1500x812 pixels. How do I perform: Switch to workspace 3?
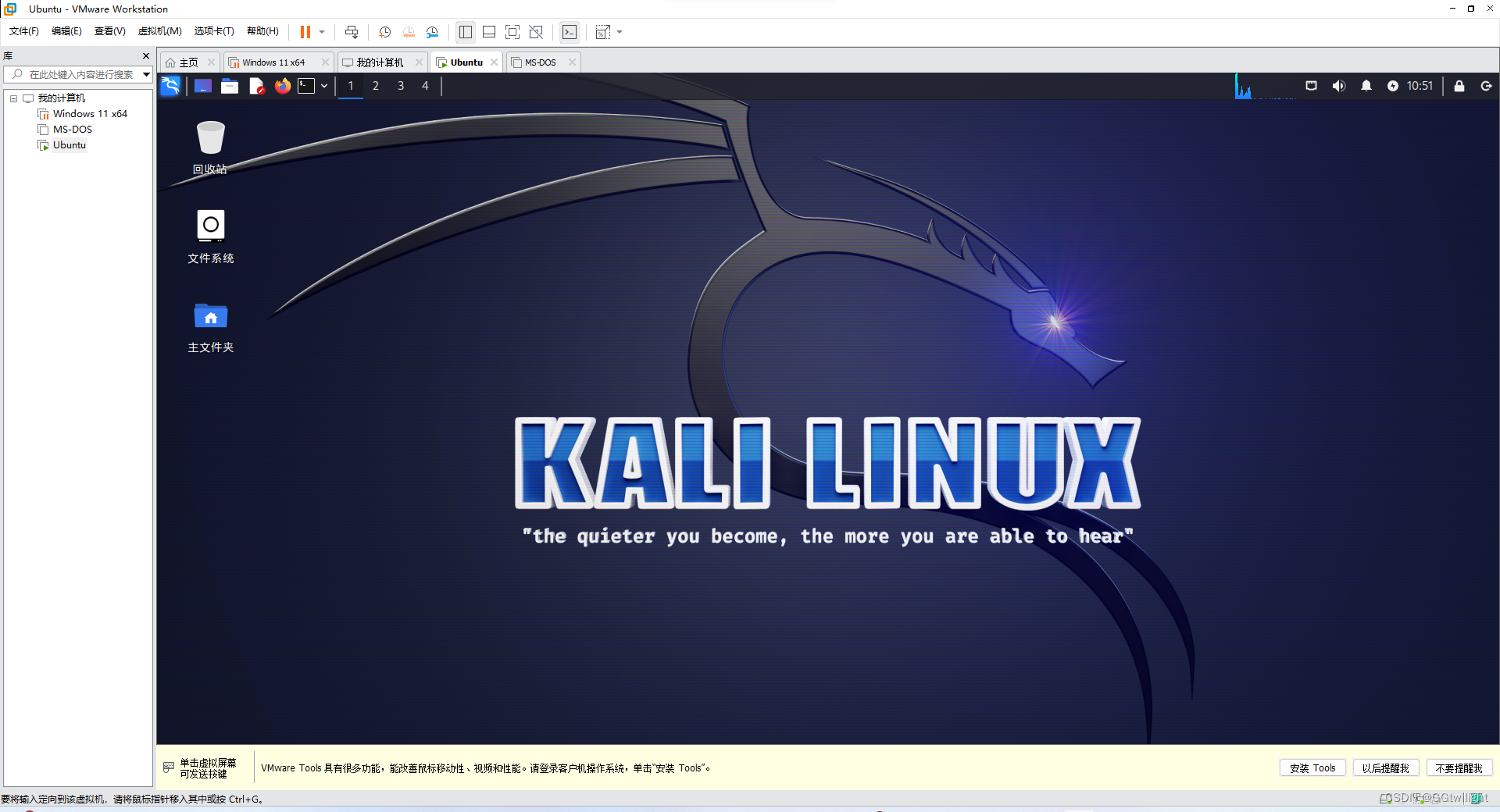[401, 86]
